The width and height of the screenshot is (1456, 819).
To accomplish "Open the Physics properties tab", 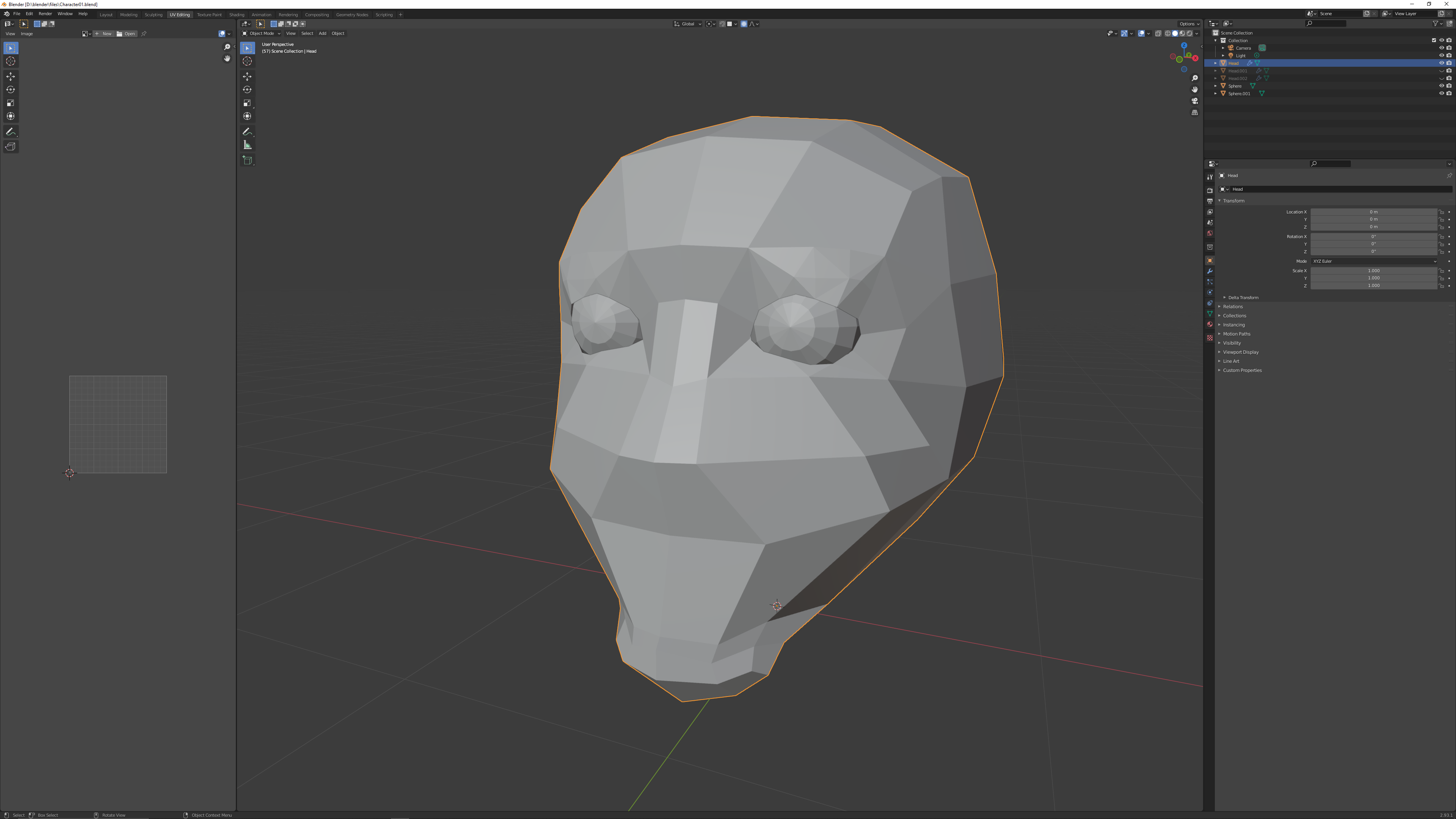I will 1210,293.
